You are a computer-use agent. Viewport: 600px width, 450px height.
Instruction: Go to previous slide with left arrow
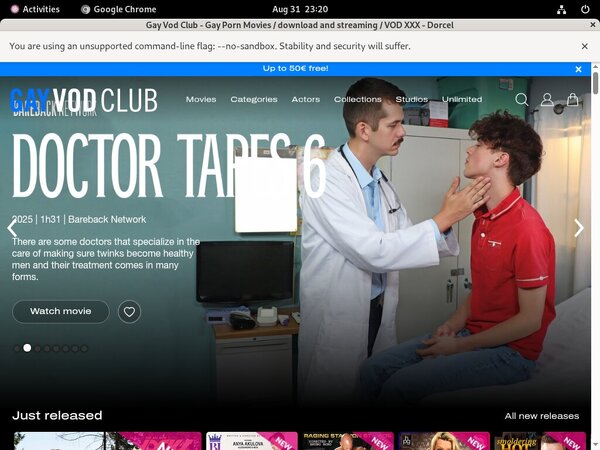coord(13,228)
